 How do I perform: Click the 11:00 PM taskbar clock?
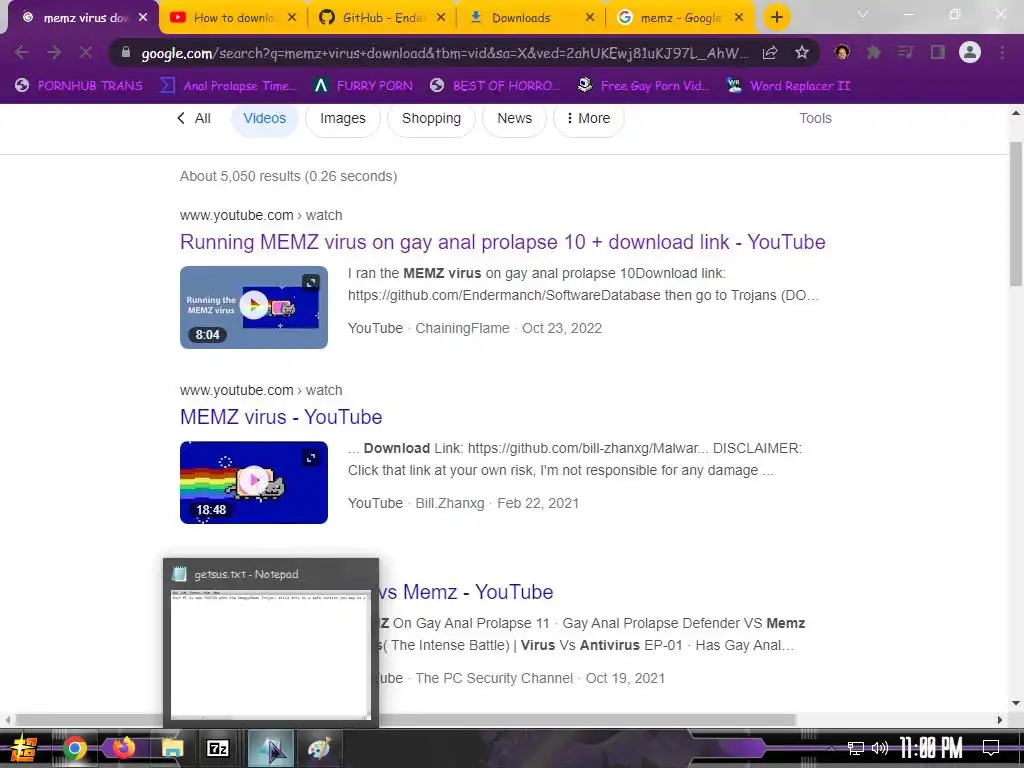[931, 748]
